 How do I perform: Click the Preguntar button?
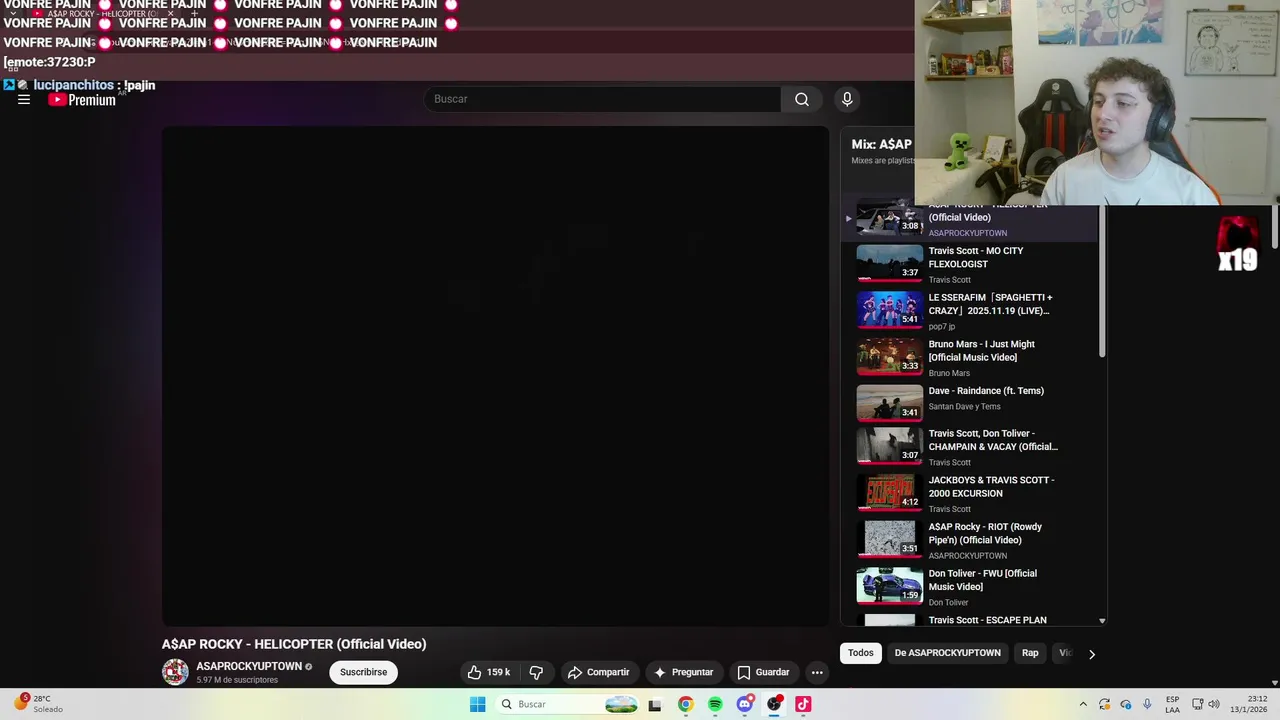[x=684, y=672]
